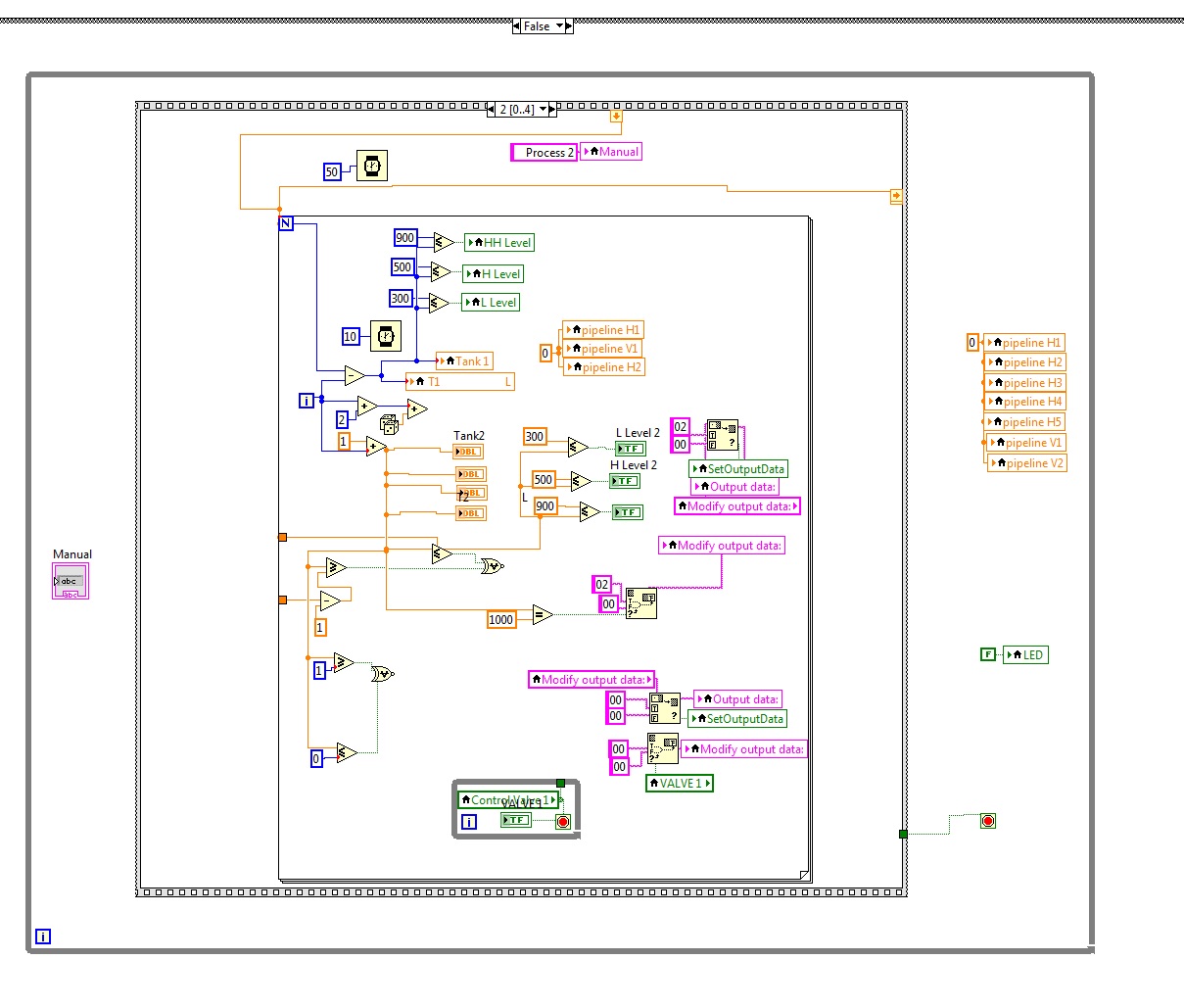Go to next frame arrow beside 2 [0..4]
The image size is (1184, 1008).
552,109
